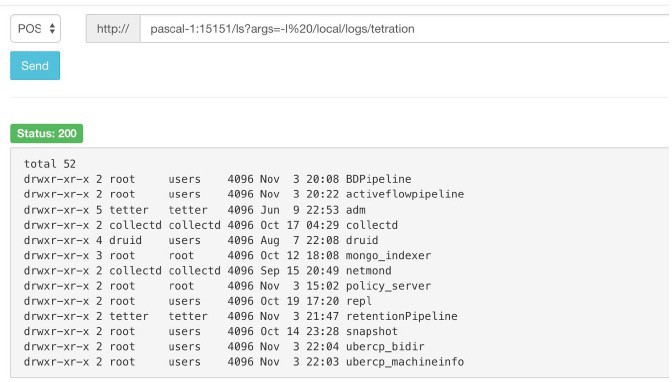Click the adm directory name in the output

[356, 210]
